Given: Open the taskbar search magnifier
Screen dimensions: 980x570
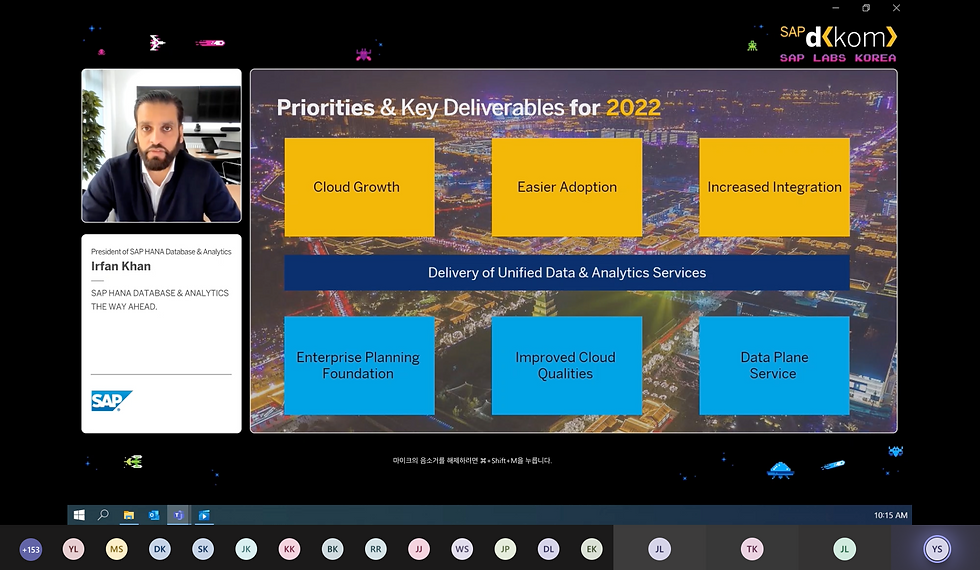Looking at the screenshot, I should [x=103, y=515].
